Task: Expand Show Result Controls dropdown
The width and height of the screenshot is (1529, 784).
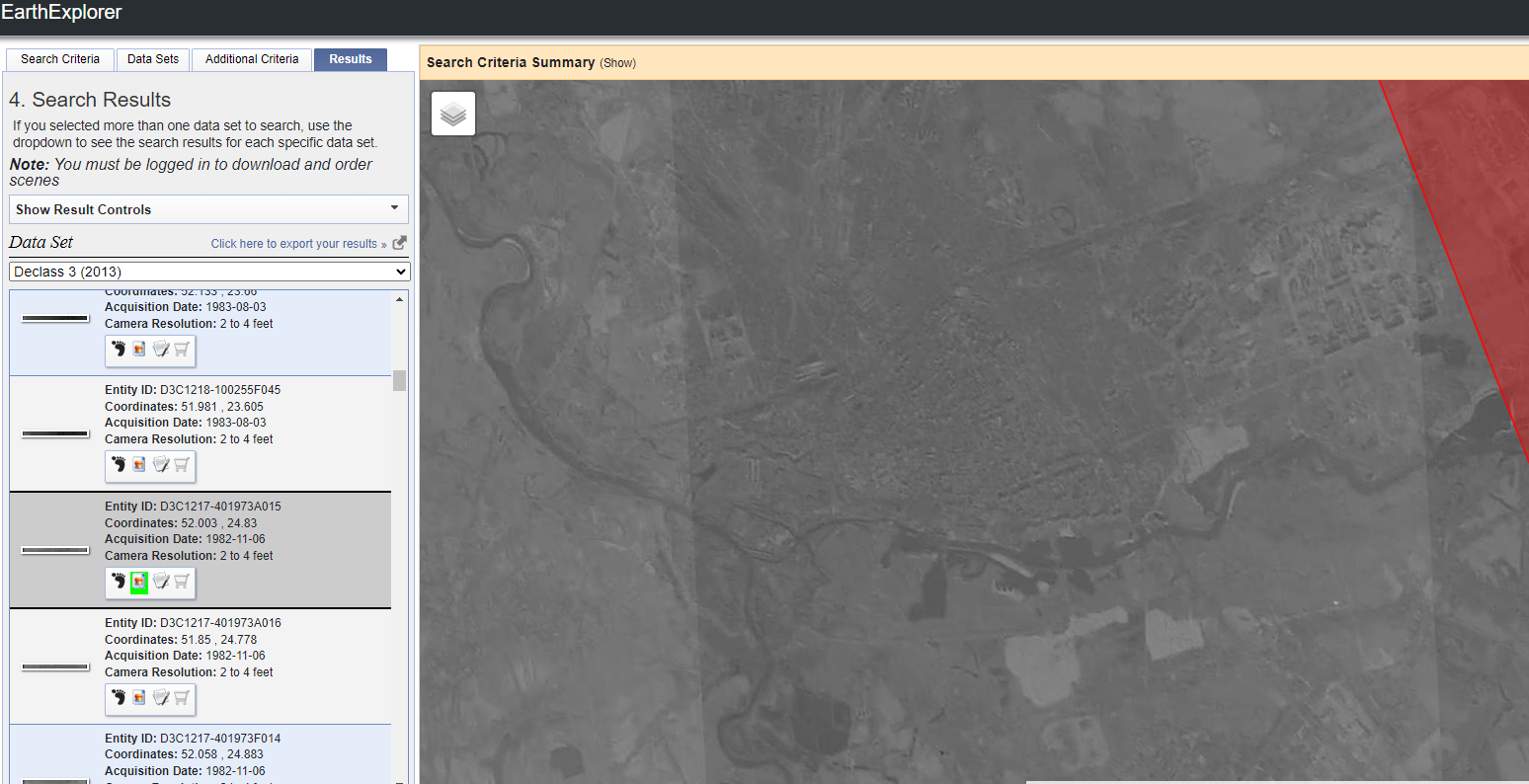Action: pos(208,209)
